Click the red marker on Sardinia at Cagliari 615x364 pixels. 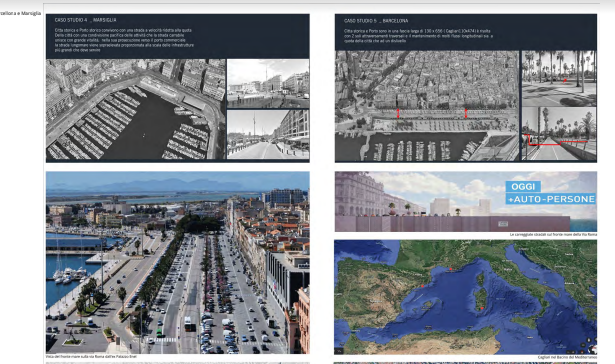click(482, 308)
